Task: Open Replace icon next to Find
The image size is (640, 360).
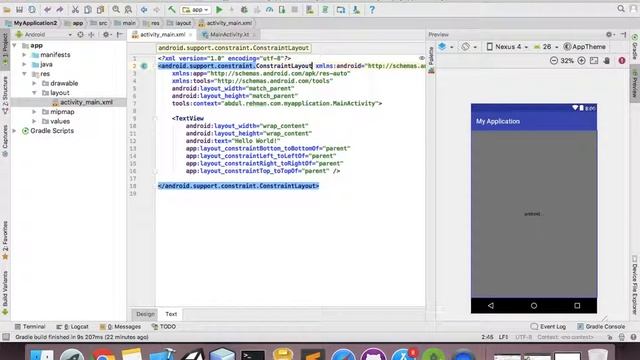Action: [128, 9]
